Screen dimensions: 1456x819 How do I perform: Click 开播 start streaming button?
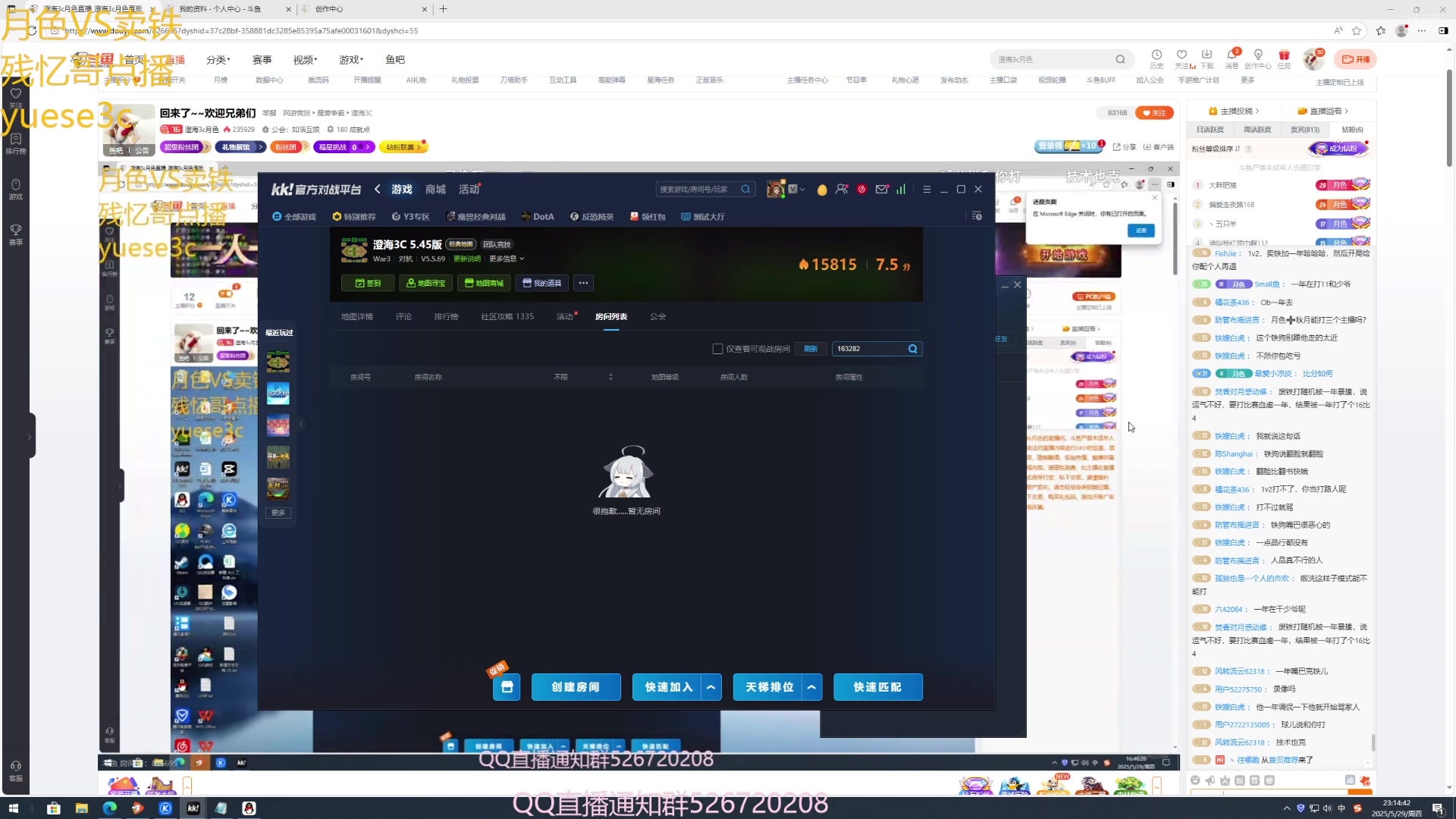click(x=1357, y=59)
